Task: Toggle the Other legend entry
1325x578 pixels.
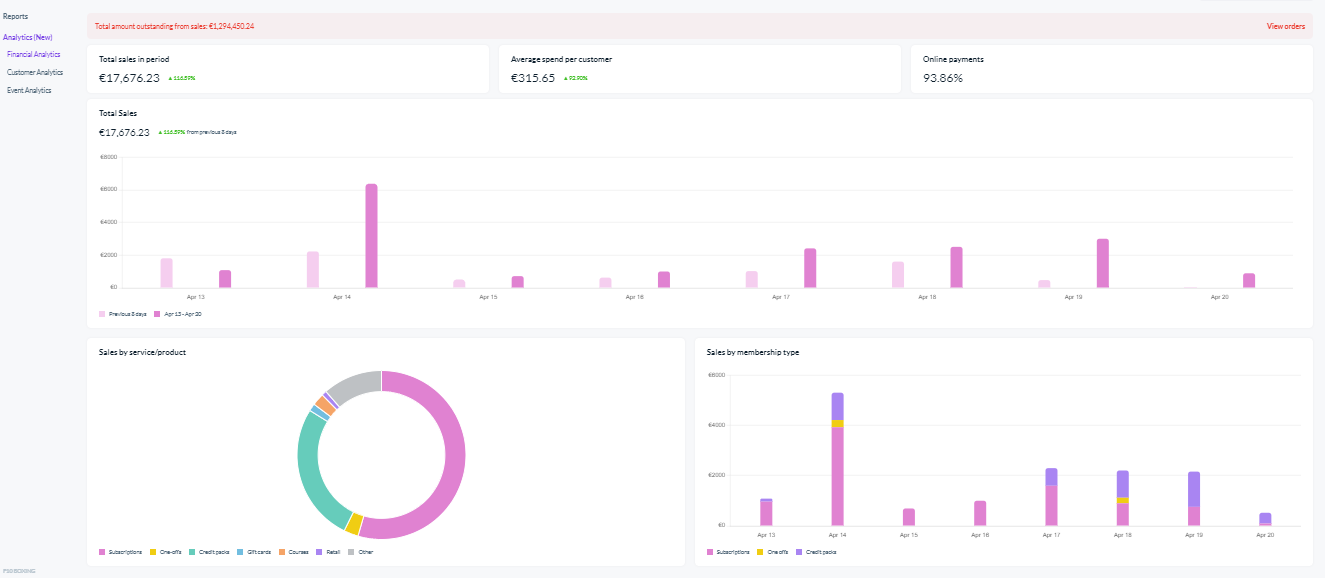Action: [359, 552]
